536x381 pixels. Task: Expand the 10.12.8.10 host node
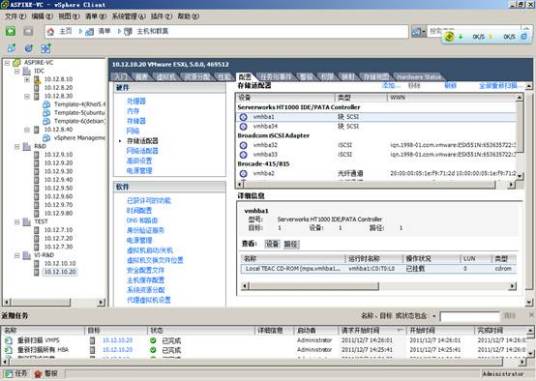27,80
